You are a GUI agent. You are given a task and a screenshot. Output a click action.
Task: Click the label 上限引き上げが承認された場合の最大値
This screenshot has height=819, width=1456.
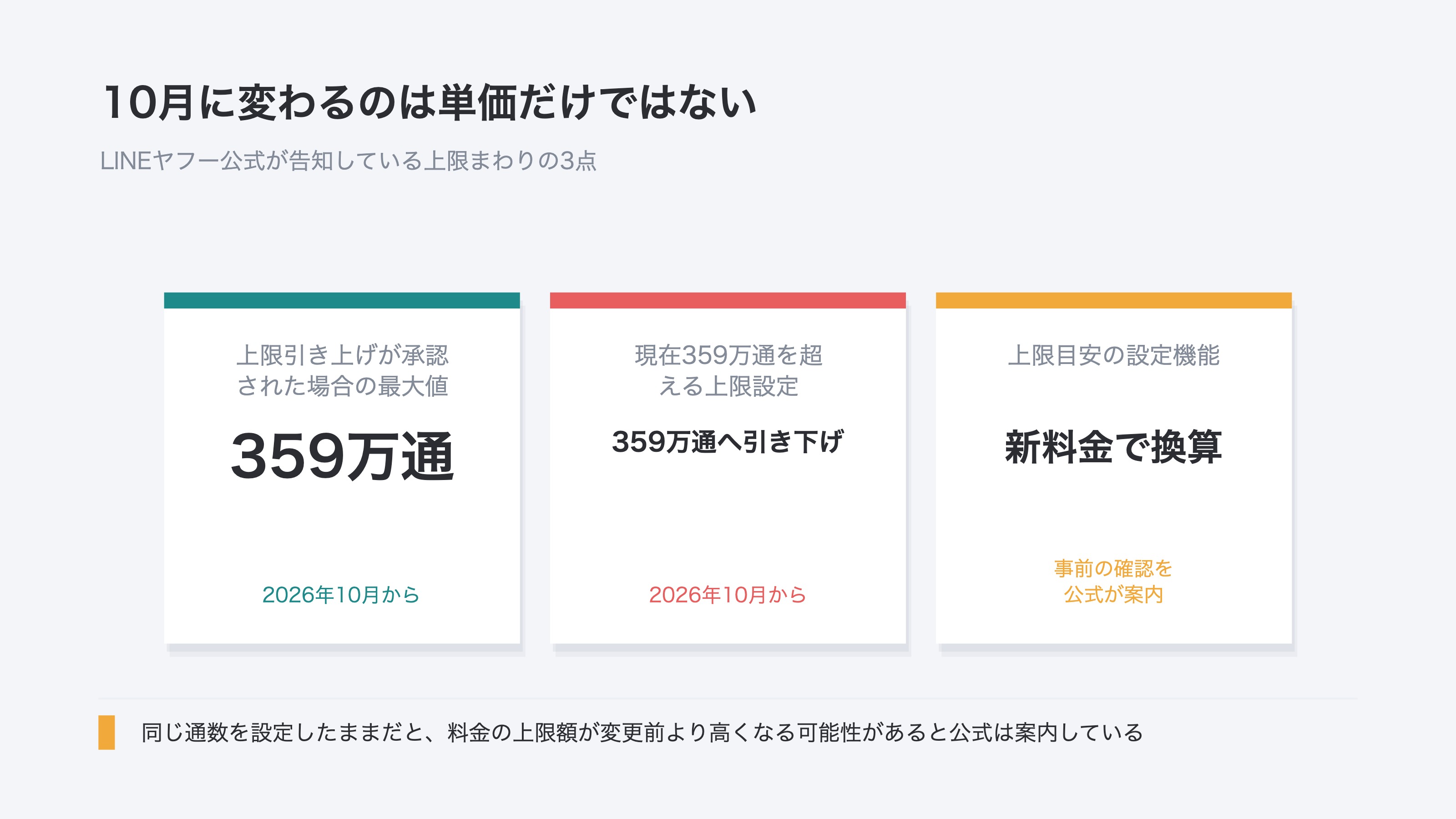point(342,371)
